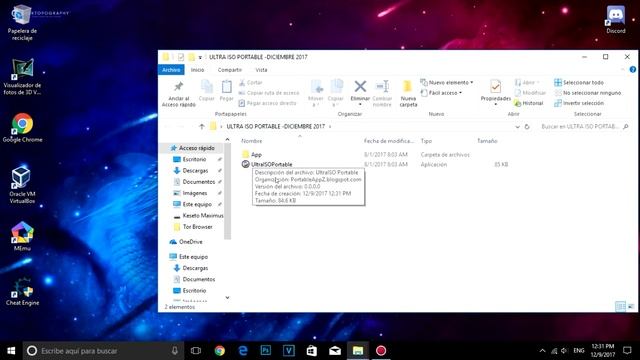This screenshot has width=640, height=360.
Task: Open the Archivo tab
Action: pyautogui.click(x=171, y=70)
